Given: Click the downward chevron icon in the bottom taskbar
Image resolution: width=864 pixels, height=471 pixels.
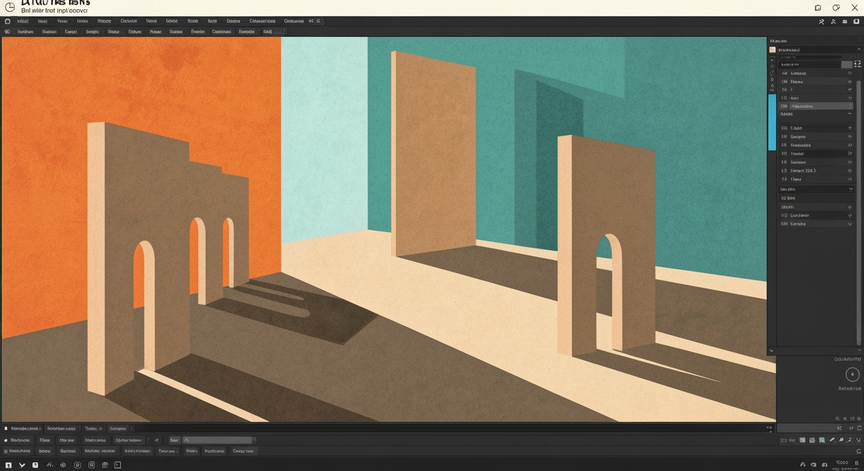Looking at the screenshot, I should pyautogui.click(x=22, y=465).
